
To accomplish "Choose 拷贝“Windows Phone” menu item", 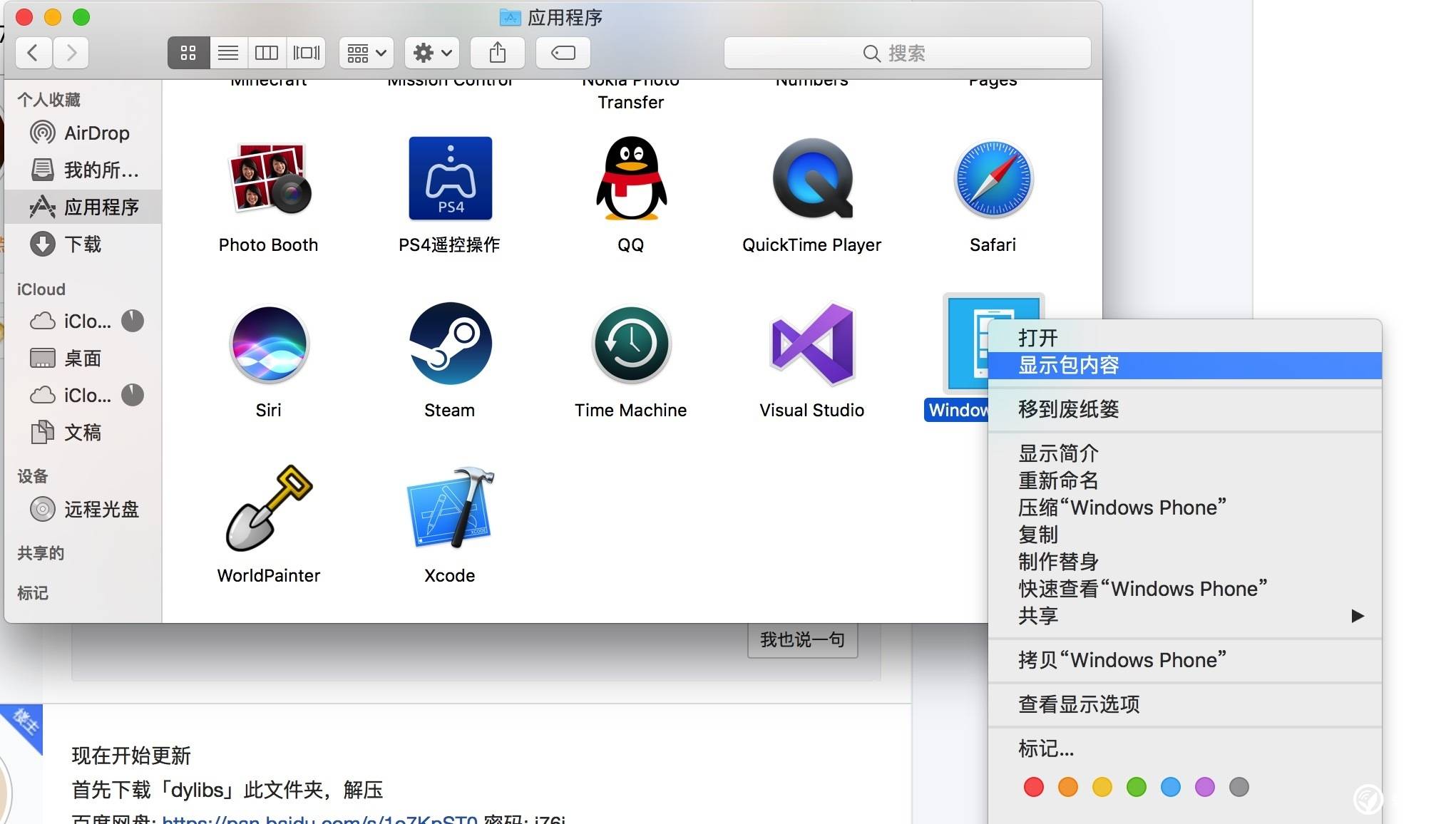I will tap(1185, 660).
